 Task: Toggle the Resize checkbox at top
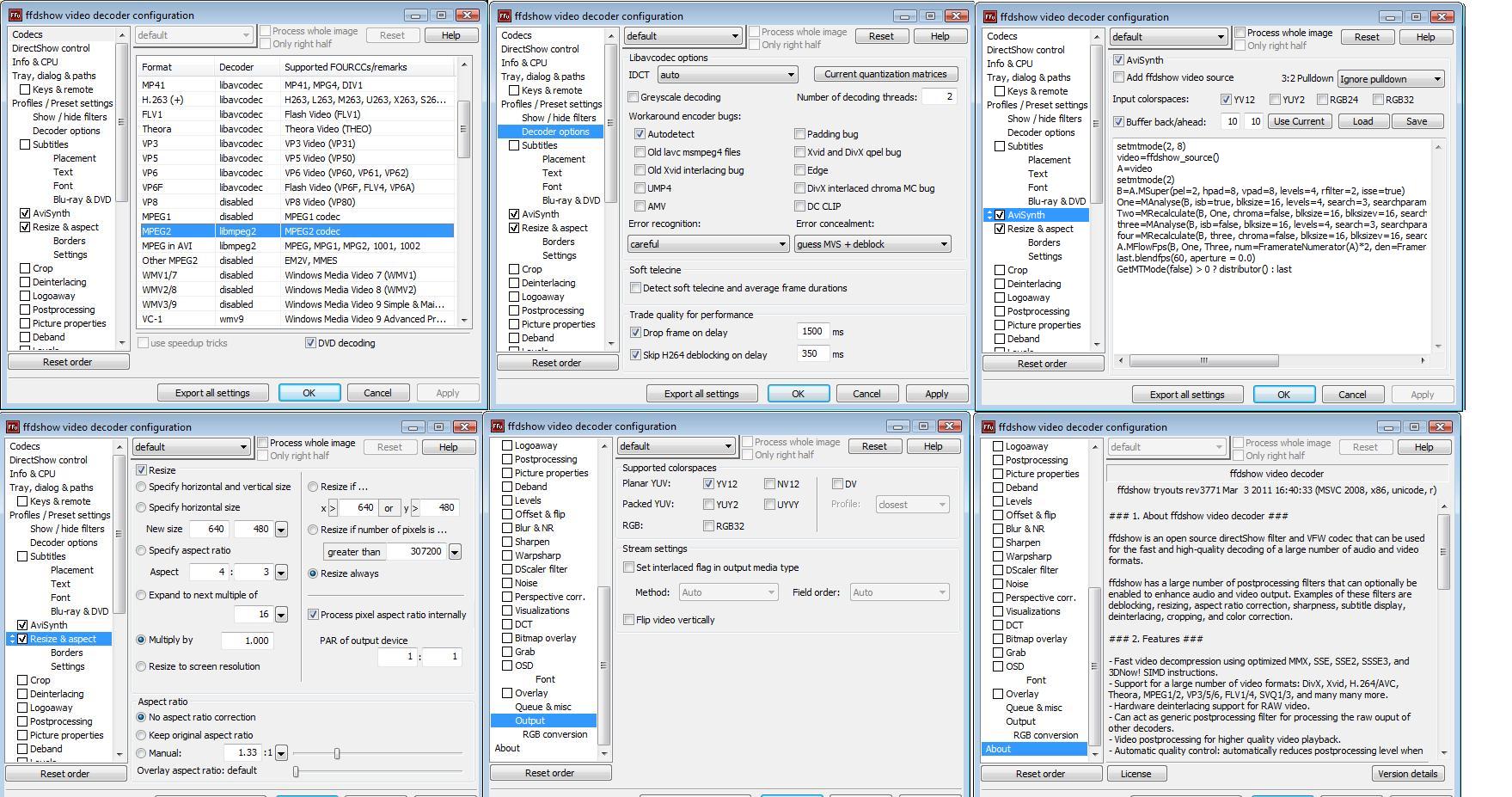click(142, 470)
